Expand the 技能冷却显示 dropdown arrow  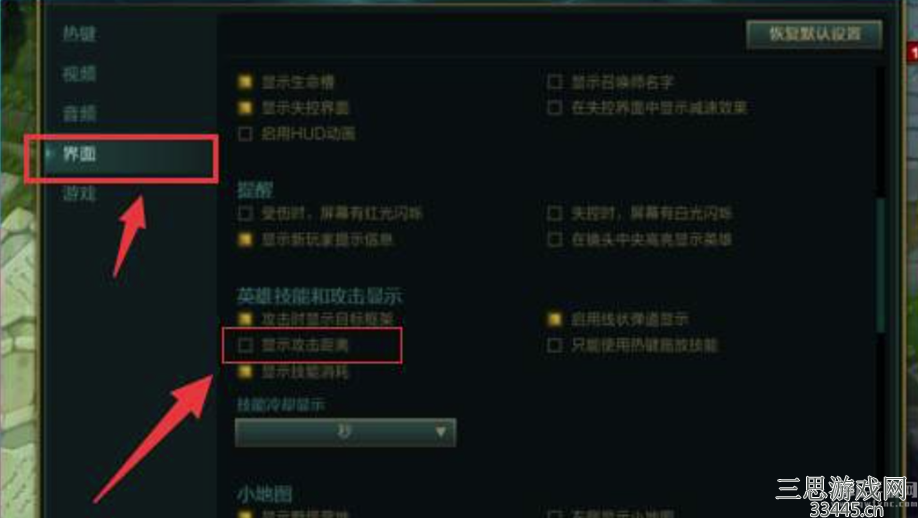coord(441,433)
